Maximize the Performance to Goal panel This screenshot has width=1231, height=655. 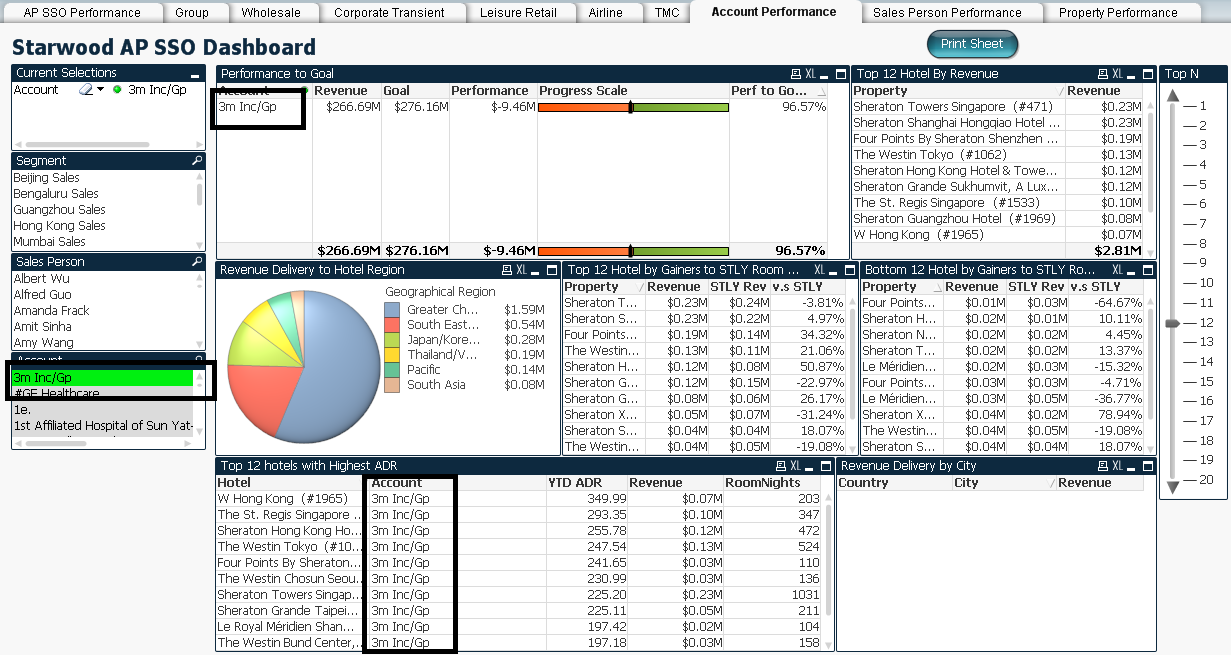point(839,74)
